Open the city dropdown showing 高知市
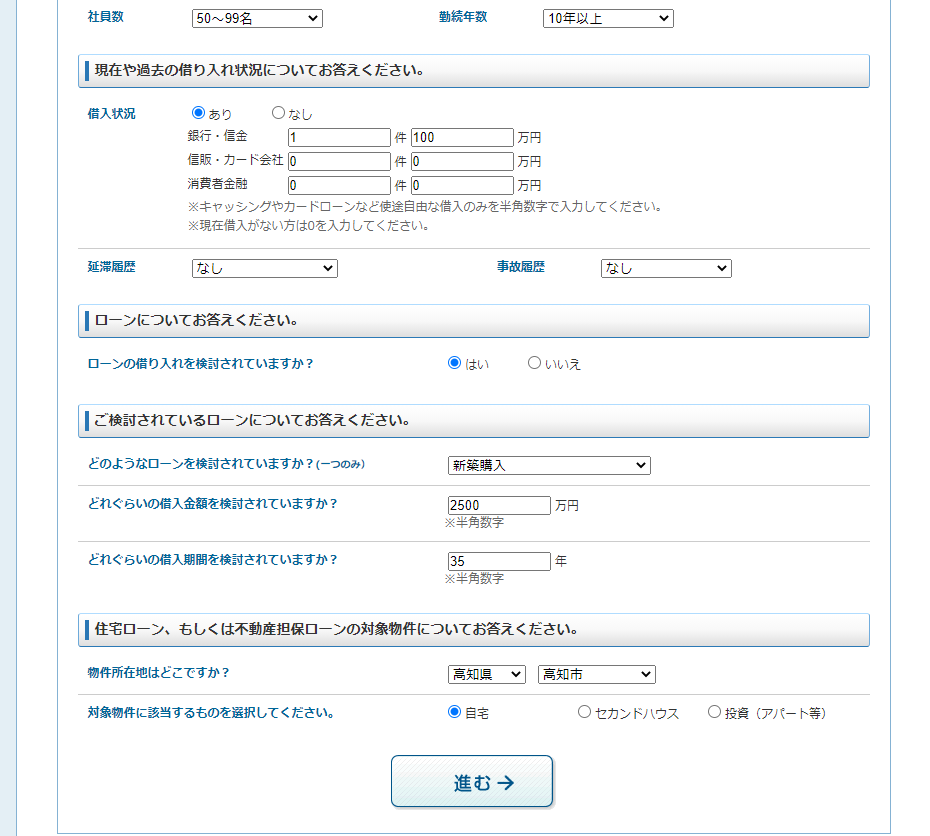The width and height of the screenshot is (930, 836). [596, 674]
